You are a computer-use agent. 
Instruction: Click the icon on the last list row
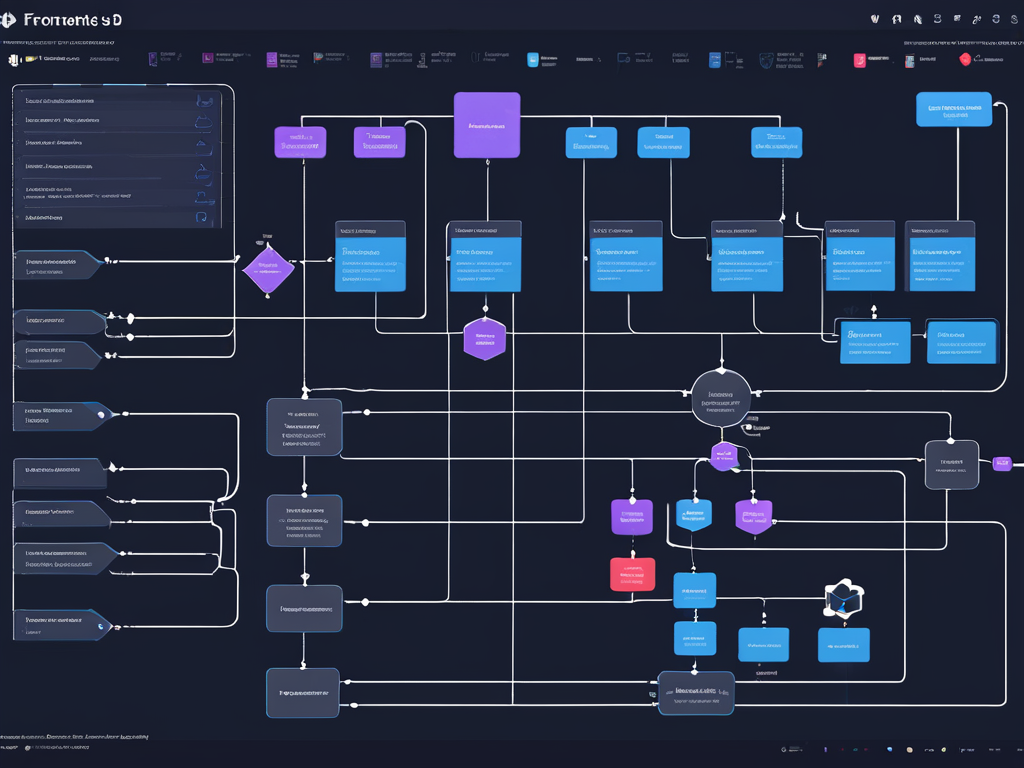[x=201, y=216]
